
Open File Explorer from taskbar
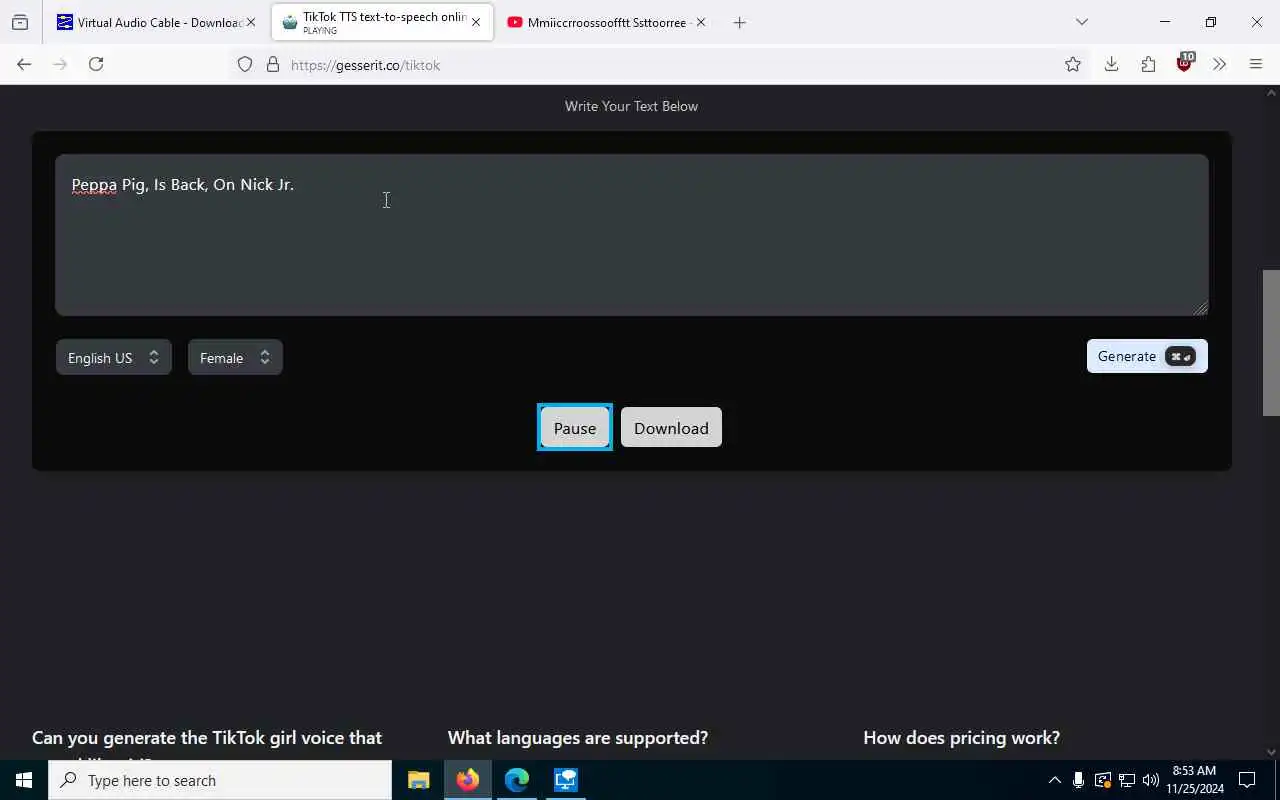(419, 780)
